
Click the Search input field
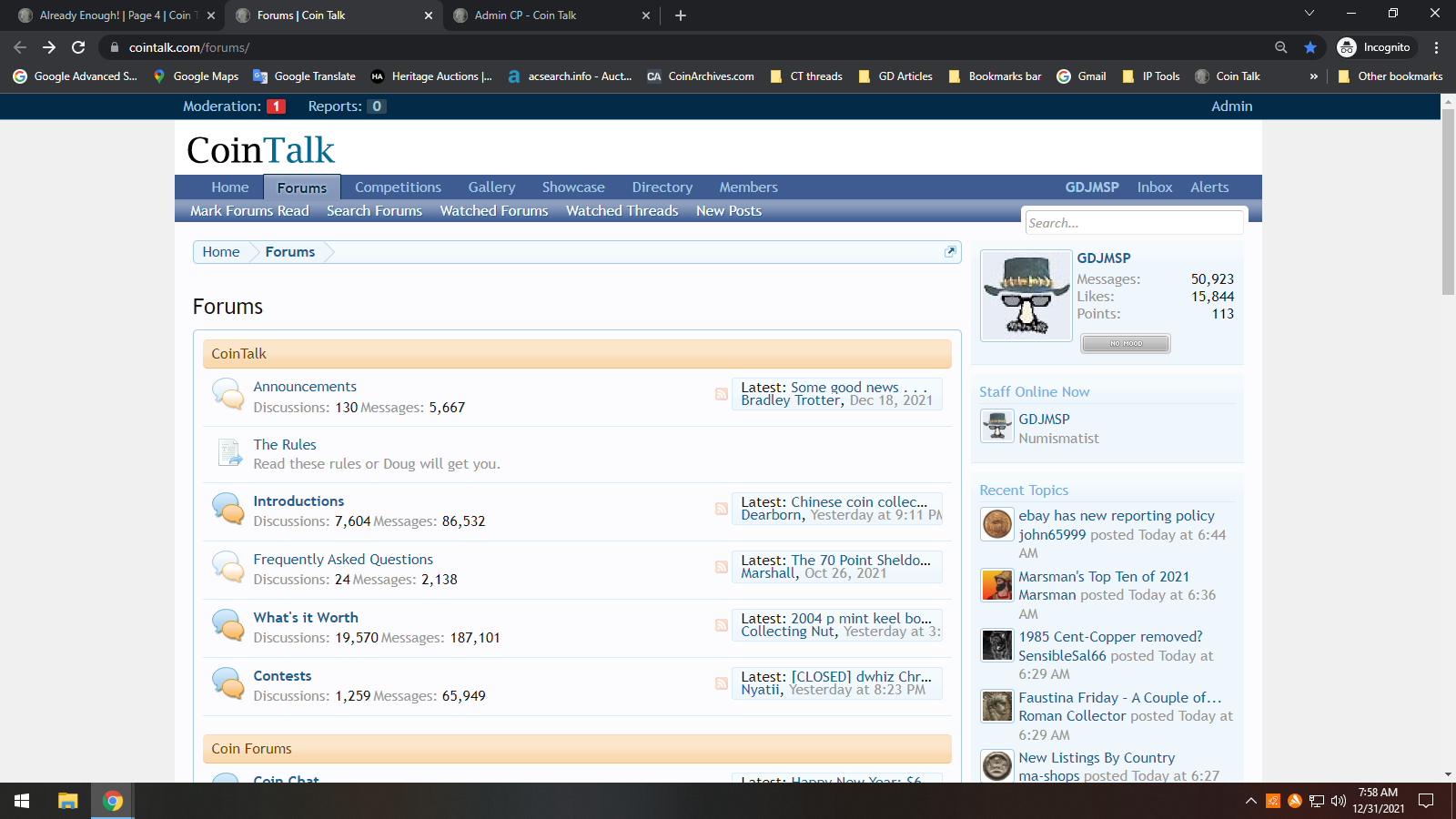(x=1134, y=223)
